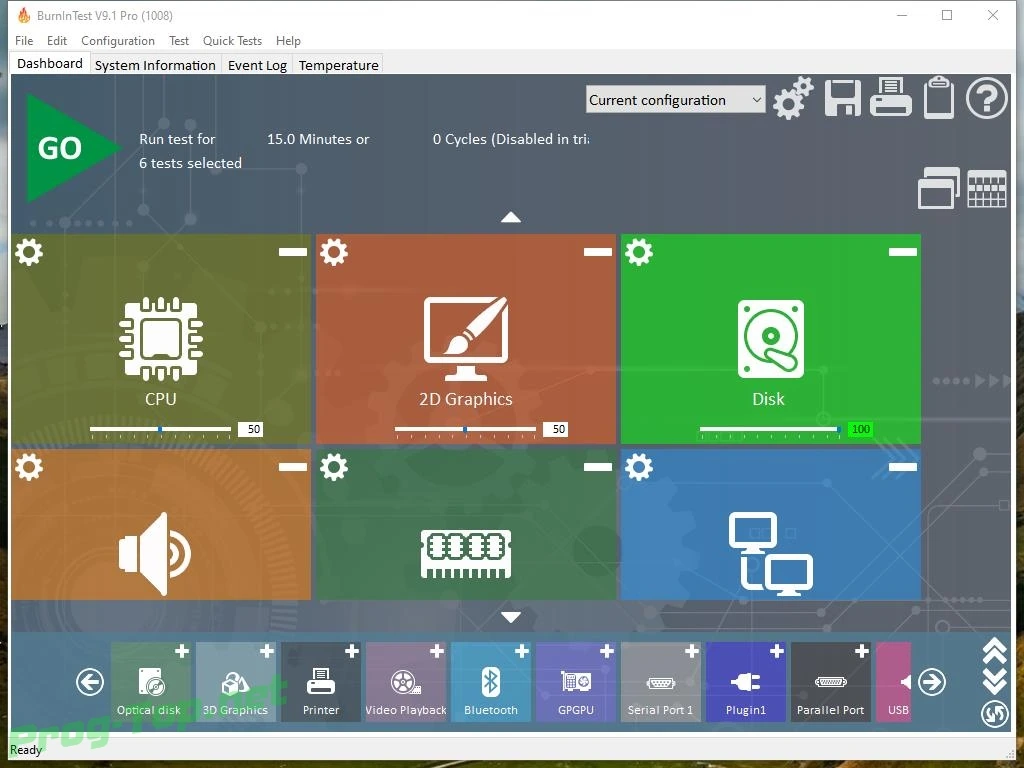Remove all tests with double down chevrons
Viewport: 1024px width, 768px height.
(995, 681)
